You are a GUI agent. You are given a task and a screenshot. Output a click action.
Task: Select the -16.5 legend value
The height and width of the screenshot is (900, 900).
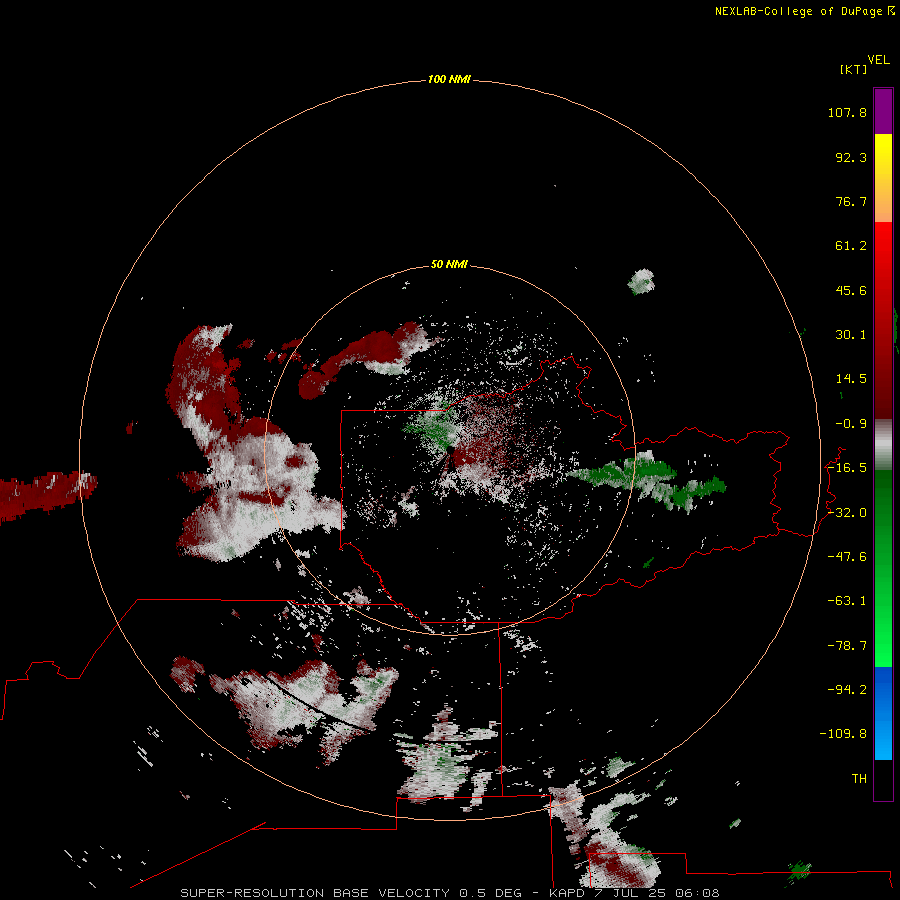[847, 468]
